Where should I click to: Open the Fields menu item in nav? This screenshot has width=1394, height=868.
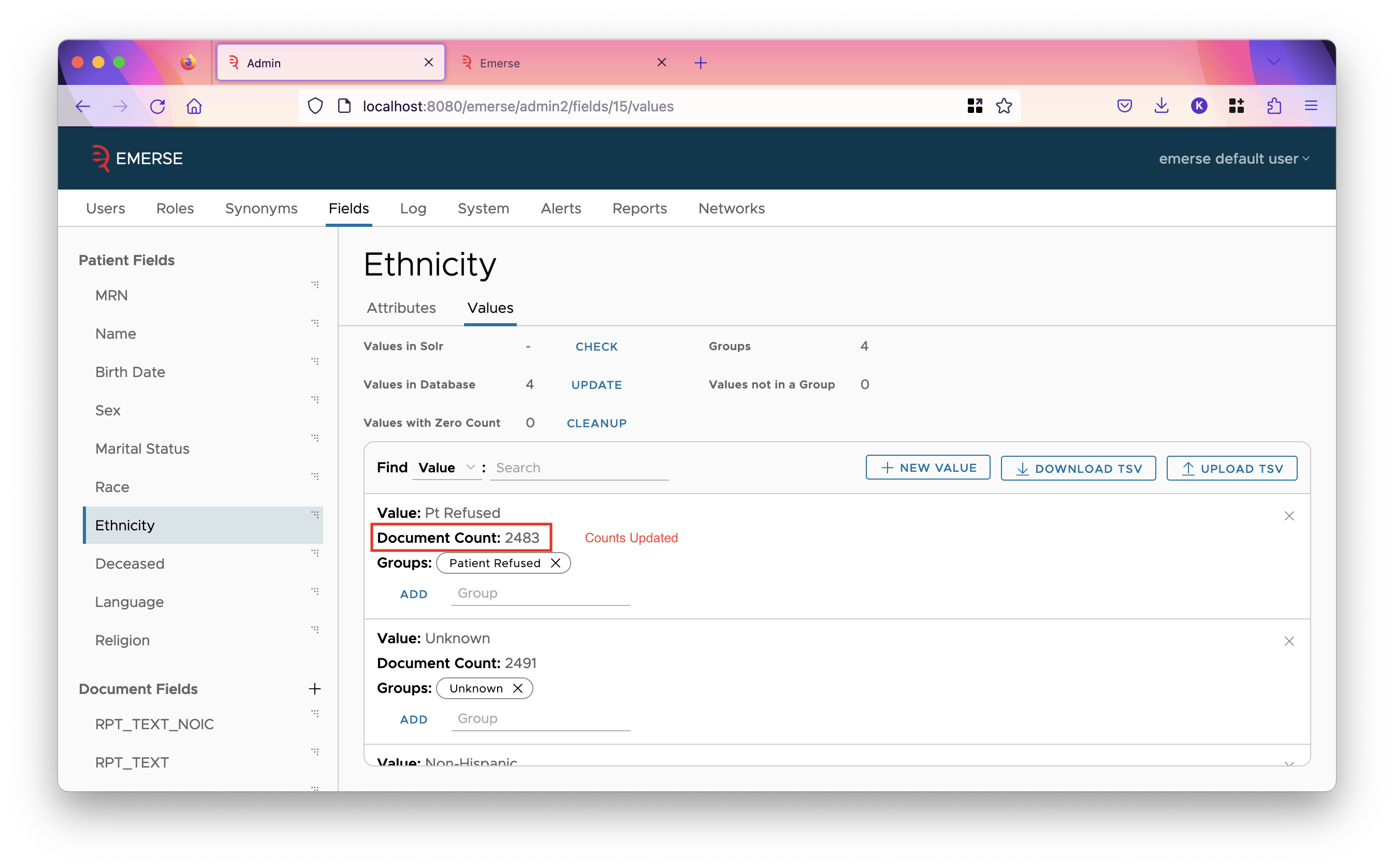349,208
